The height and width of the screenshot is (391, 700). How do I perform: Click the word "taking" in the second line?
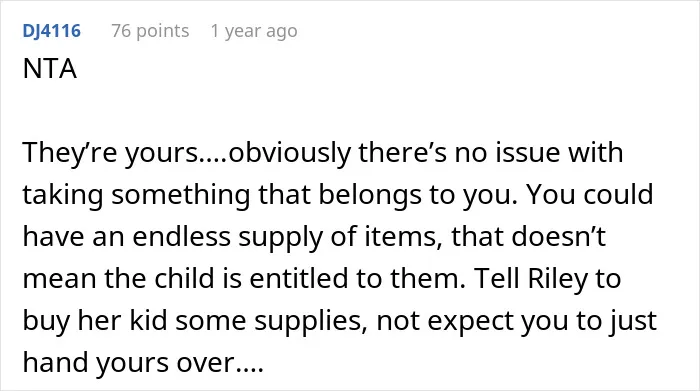[x=63, y=195]
